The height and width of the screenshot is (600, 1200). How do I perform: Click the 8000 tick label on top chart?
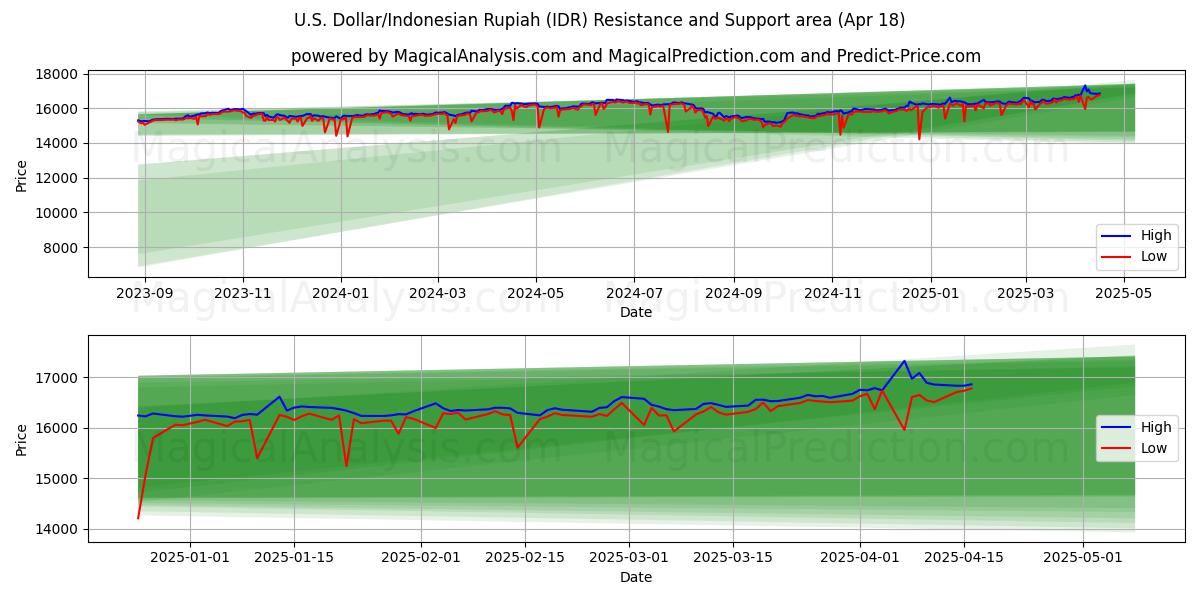[x=61, y=248]
